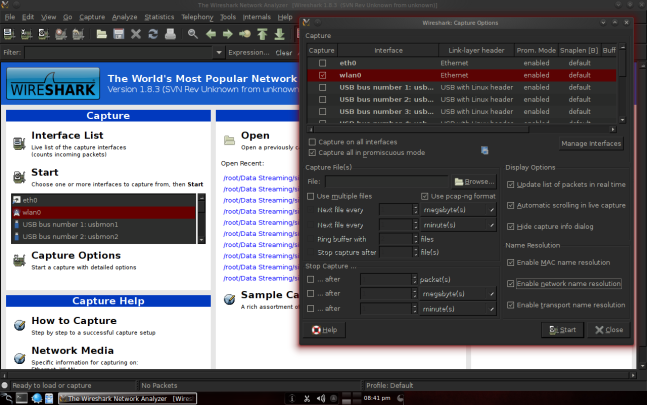This screenshot has width=647, height=405.
Task: Disable Capture all in promiscuous mode
Action: (x=312, y=153)
